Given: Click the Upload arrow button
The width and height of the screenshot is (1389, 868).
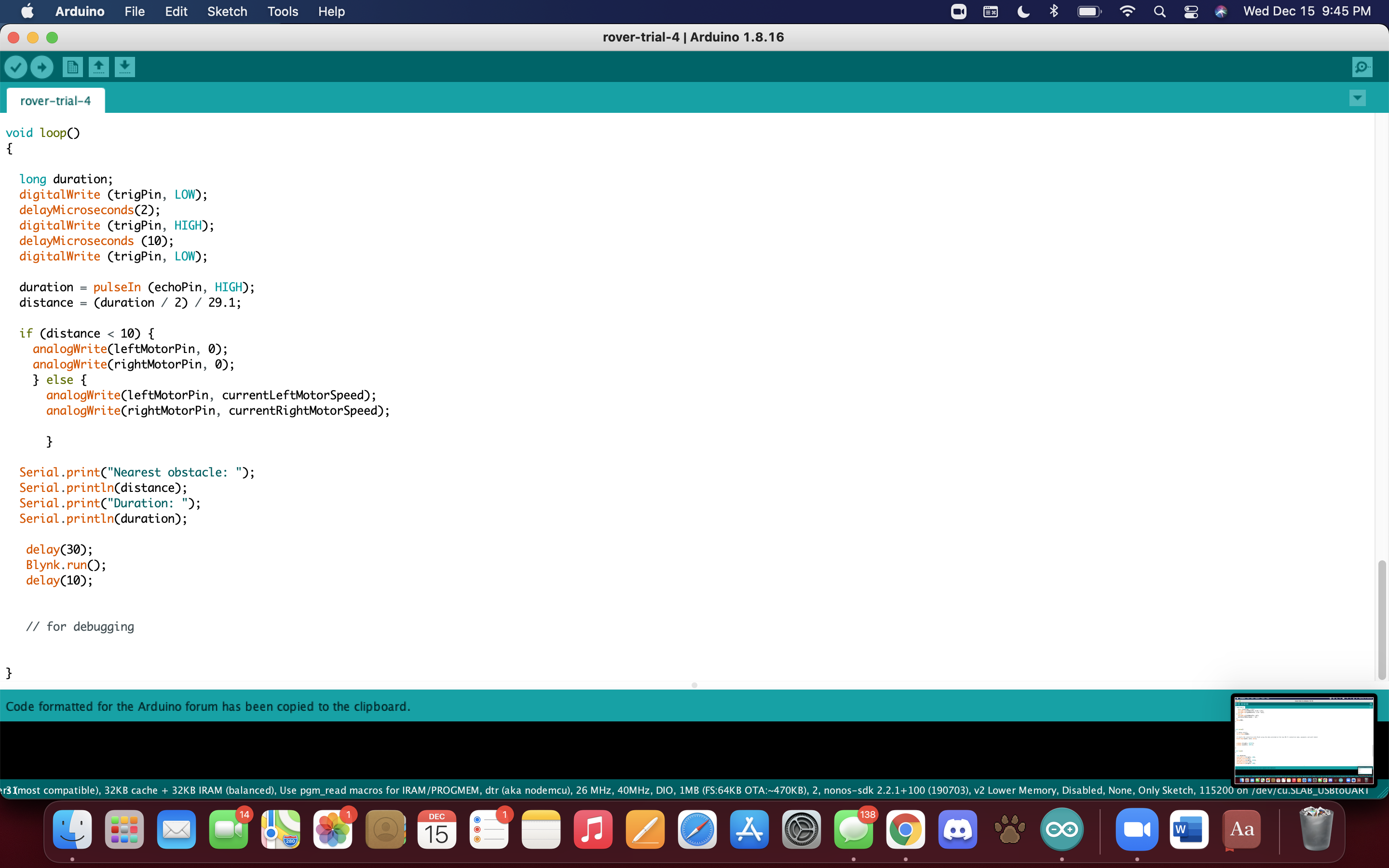Looking at the screenshot, I should 42,67.
